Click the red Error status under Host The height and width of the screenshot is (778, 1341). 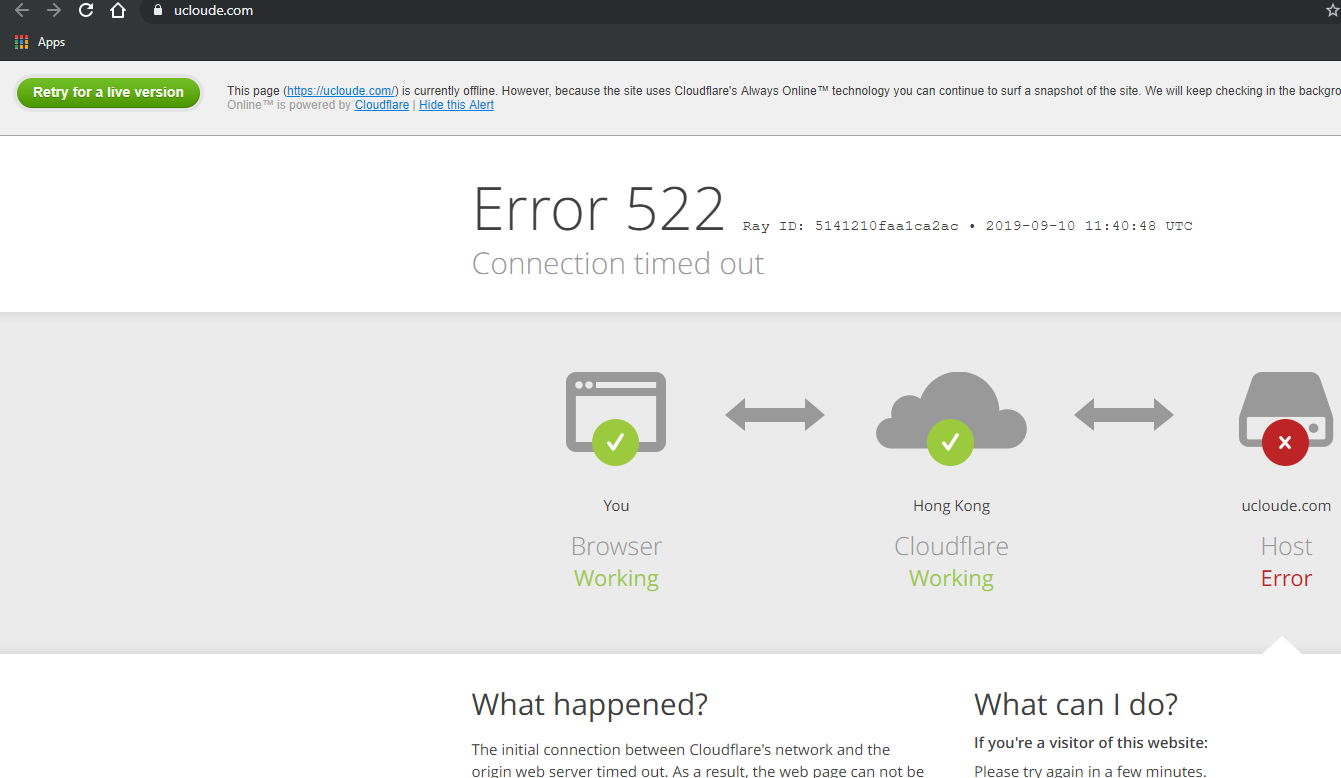(1286, 578)
